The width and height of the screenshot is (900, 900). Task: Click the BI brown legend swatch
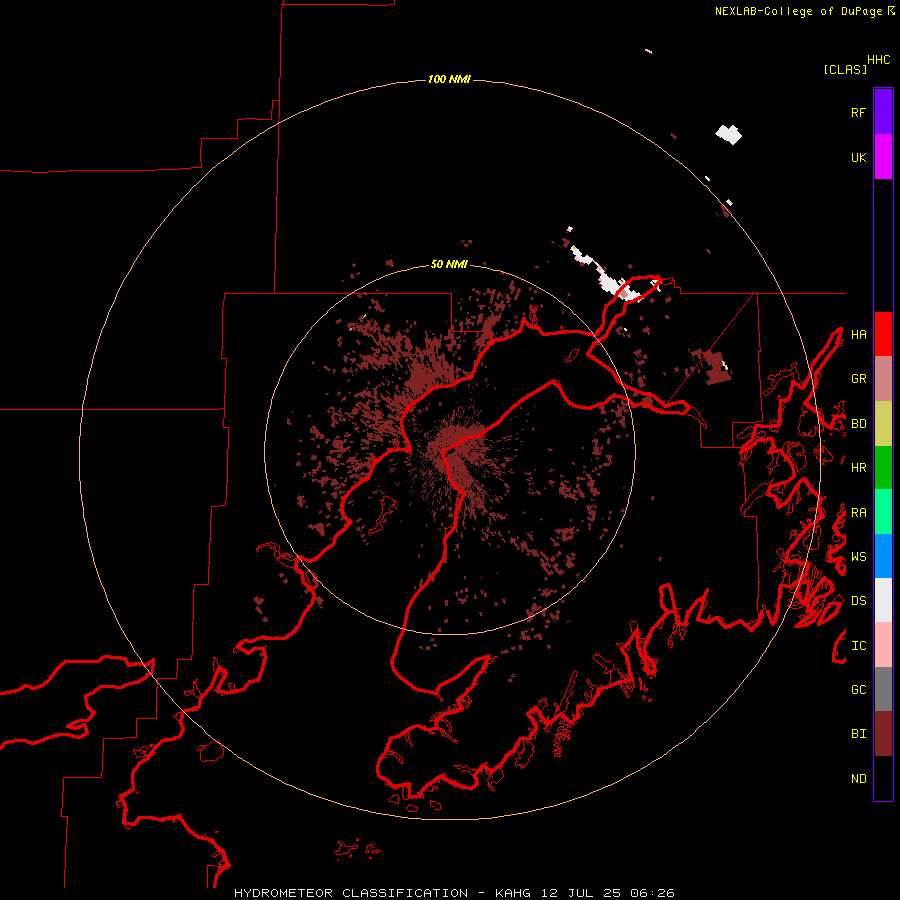click(883, 734)
